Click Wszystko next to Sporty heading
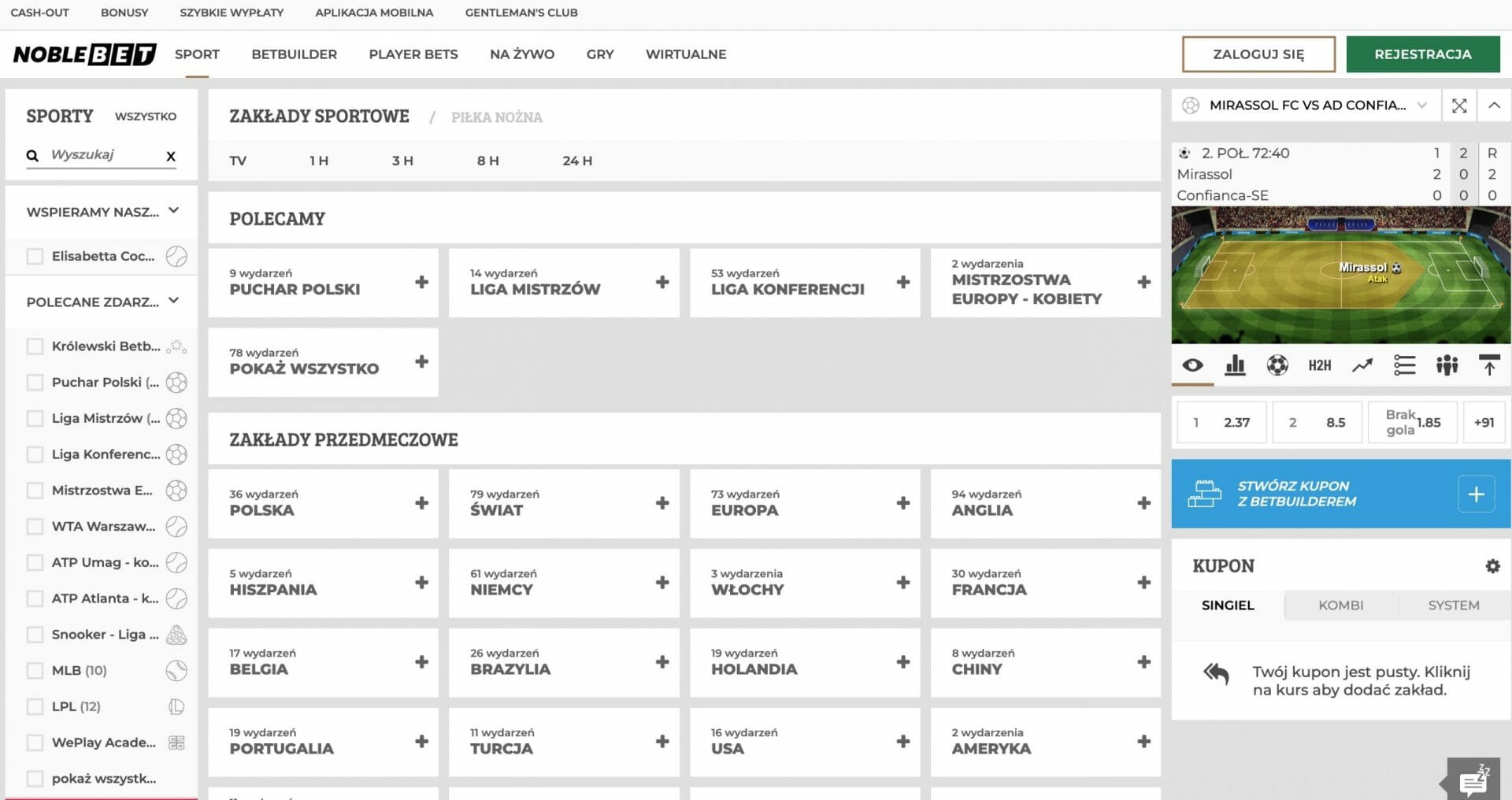This screenshot has height=800, width=1512. (146, 117)
